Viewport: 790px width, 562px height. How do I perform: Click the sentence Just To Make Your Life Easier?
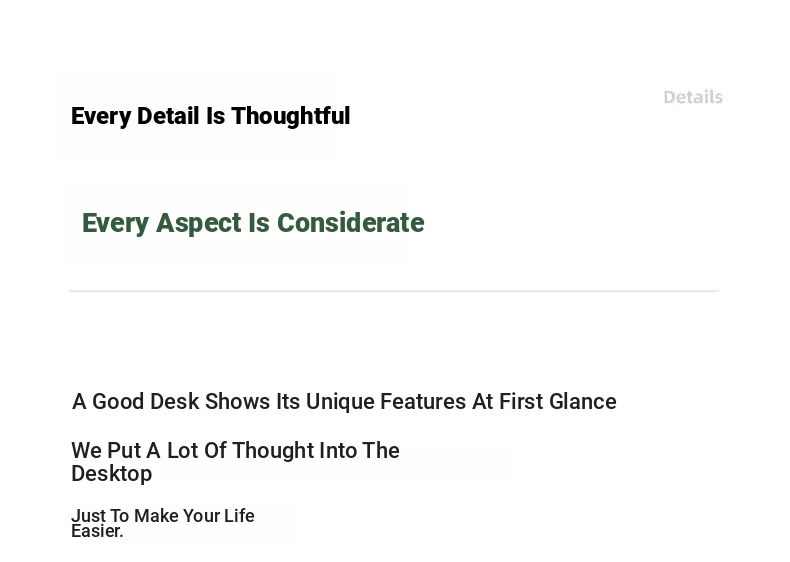click(x=163, y=523)
